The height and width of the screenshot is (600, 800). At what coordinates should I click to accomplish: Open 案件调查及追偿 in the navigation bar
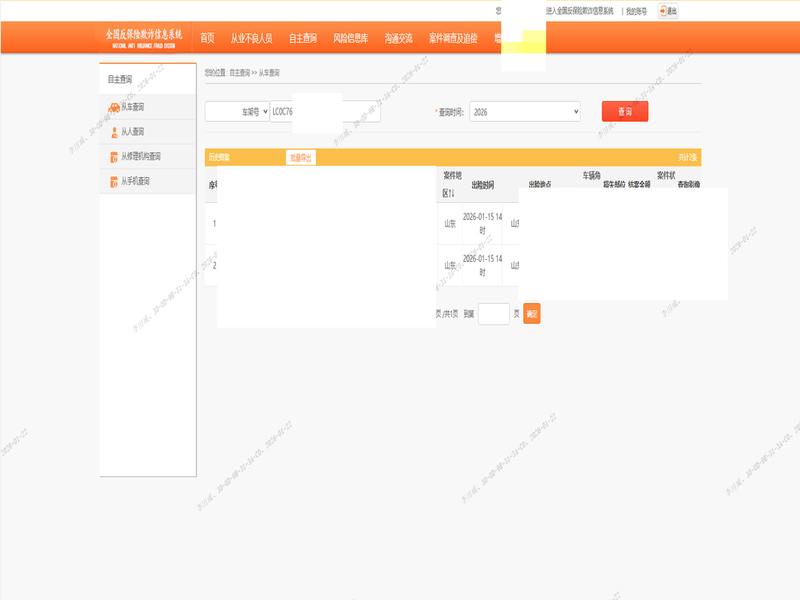[x=453, y=38]
